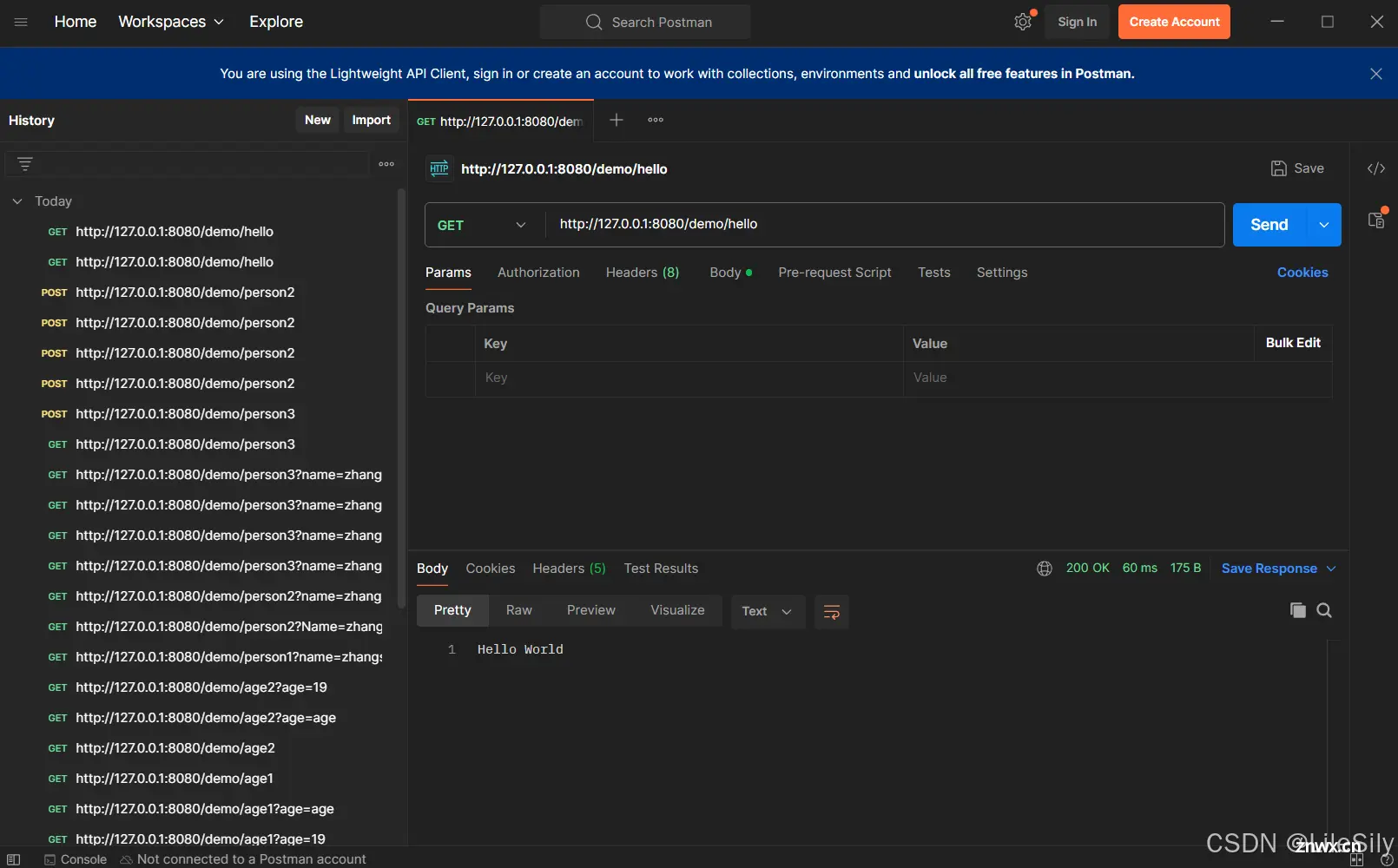This screenshot has height=868, width=1398.
Task: Open the Console in status bar
Action: (76, 859)
